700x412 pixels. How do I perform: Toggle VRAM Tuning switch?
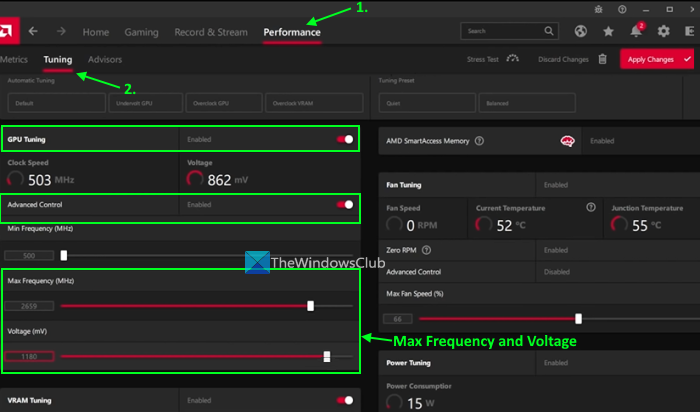coord(345,400)
